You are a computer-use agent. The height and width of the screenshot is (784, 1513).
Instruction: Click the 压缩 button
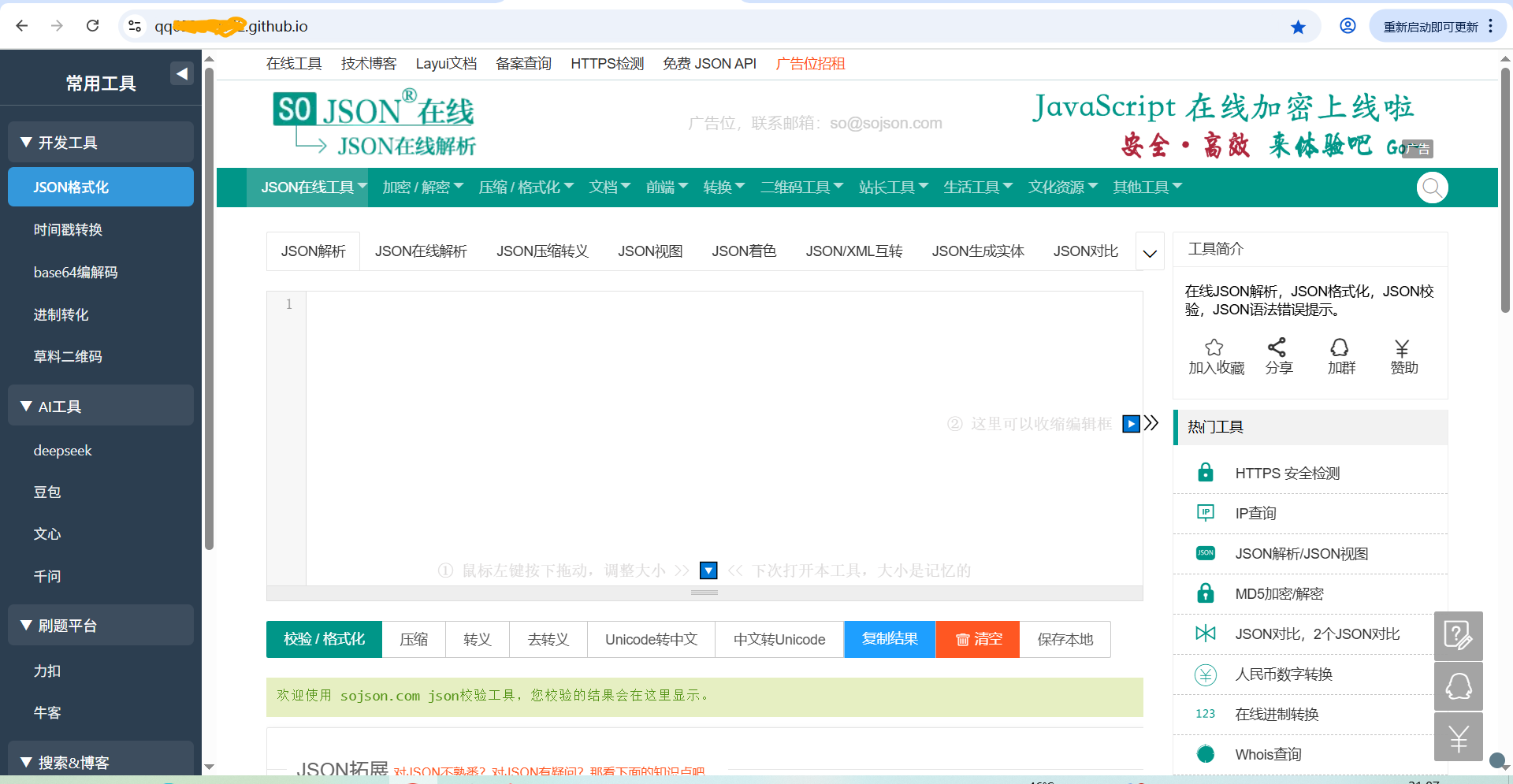click(414, 639)
